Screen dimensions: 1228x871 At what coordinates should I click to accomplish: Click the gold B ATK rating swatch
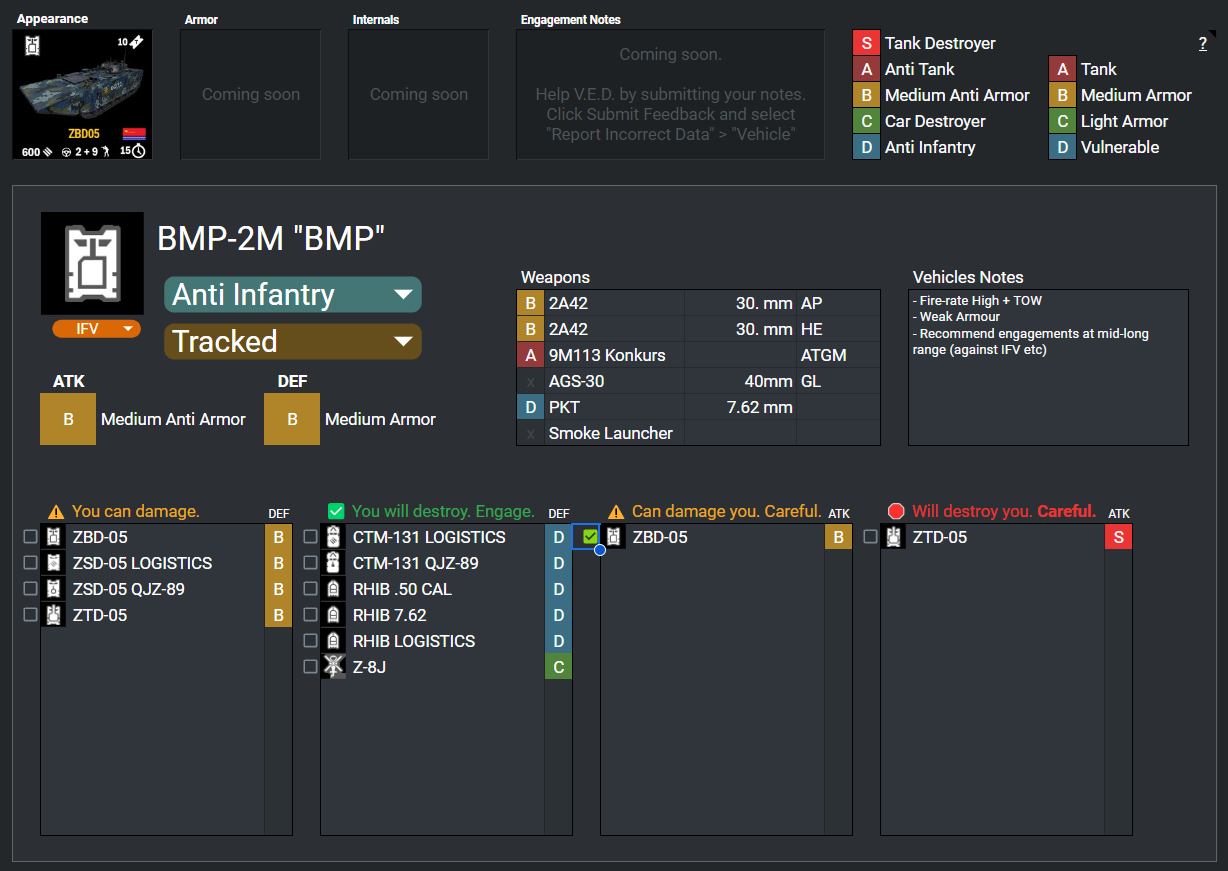click(x=68, y=419)
